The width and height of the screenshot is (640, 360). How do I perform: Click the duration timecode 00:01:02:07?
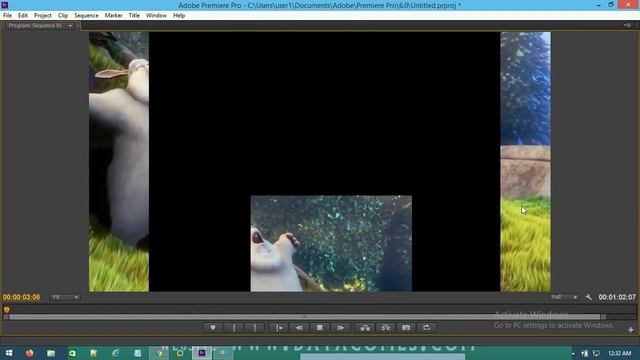point(617,297)
